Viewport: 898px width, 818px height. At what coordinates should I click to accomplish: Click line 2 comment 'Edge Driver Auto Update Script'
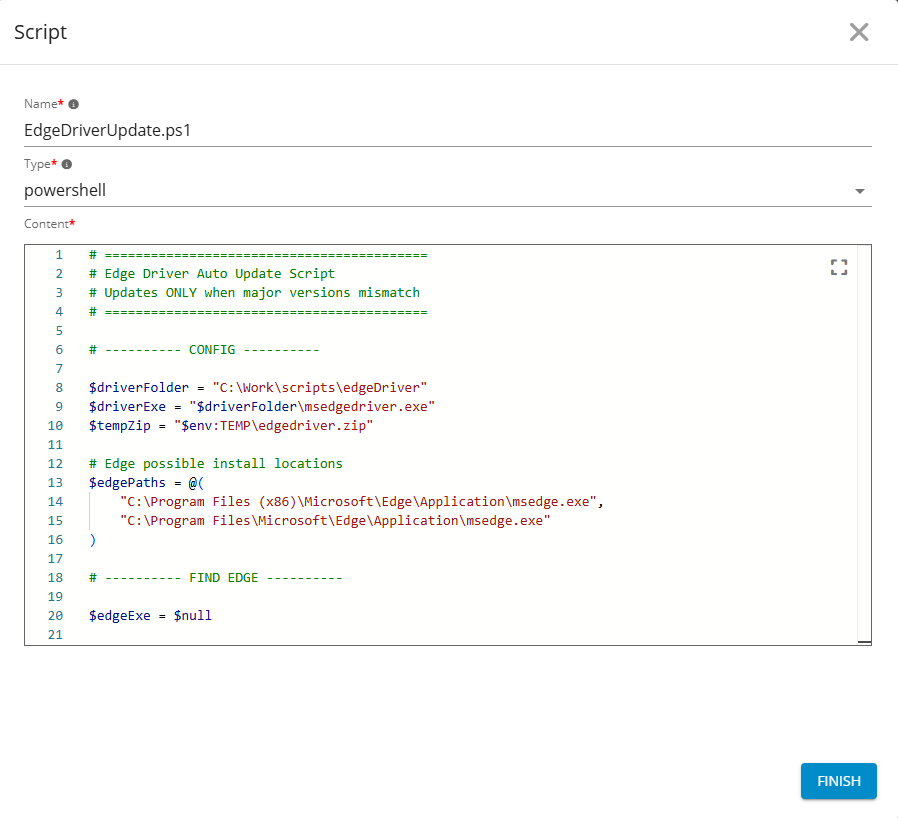click(211, 274)
